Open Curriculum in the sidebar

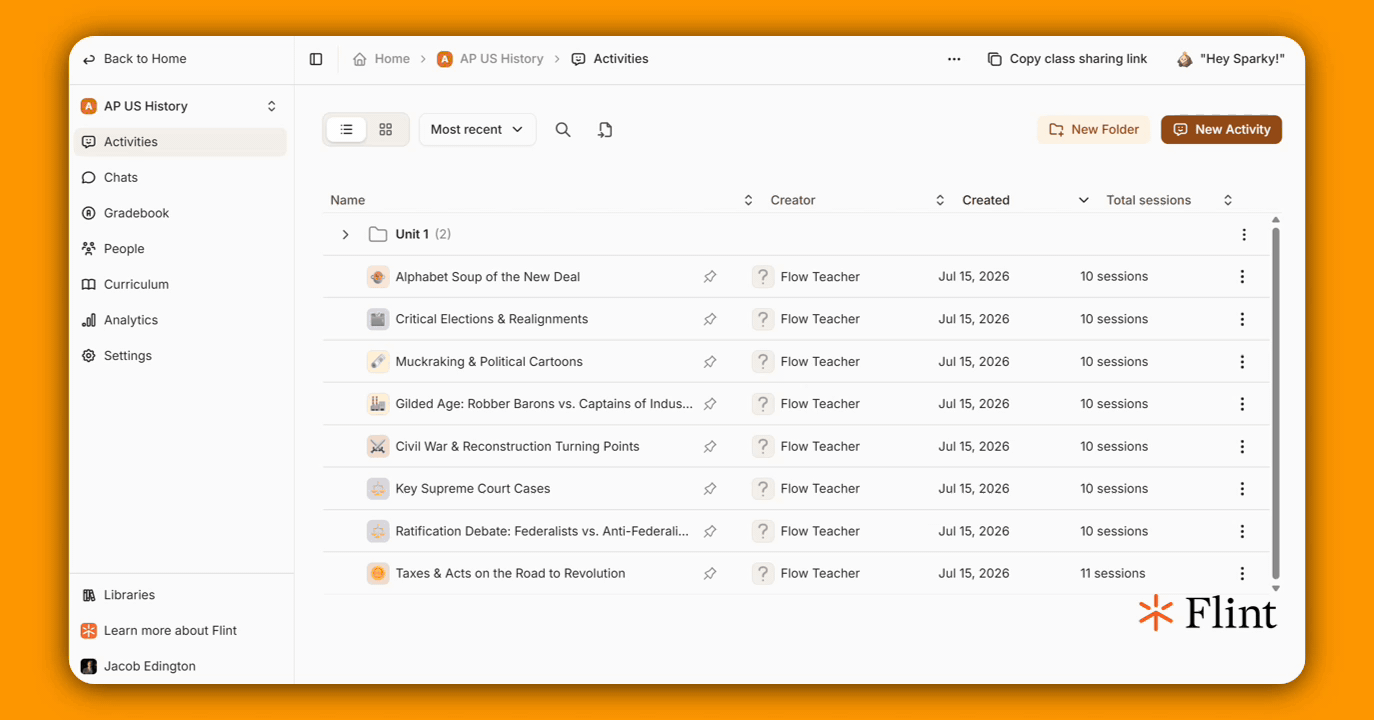click(x=181, y=285)
